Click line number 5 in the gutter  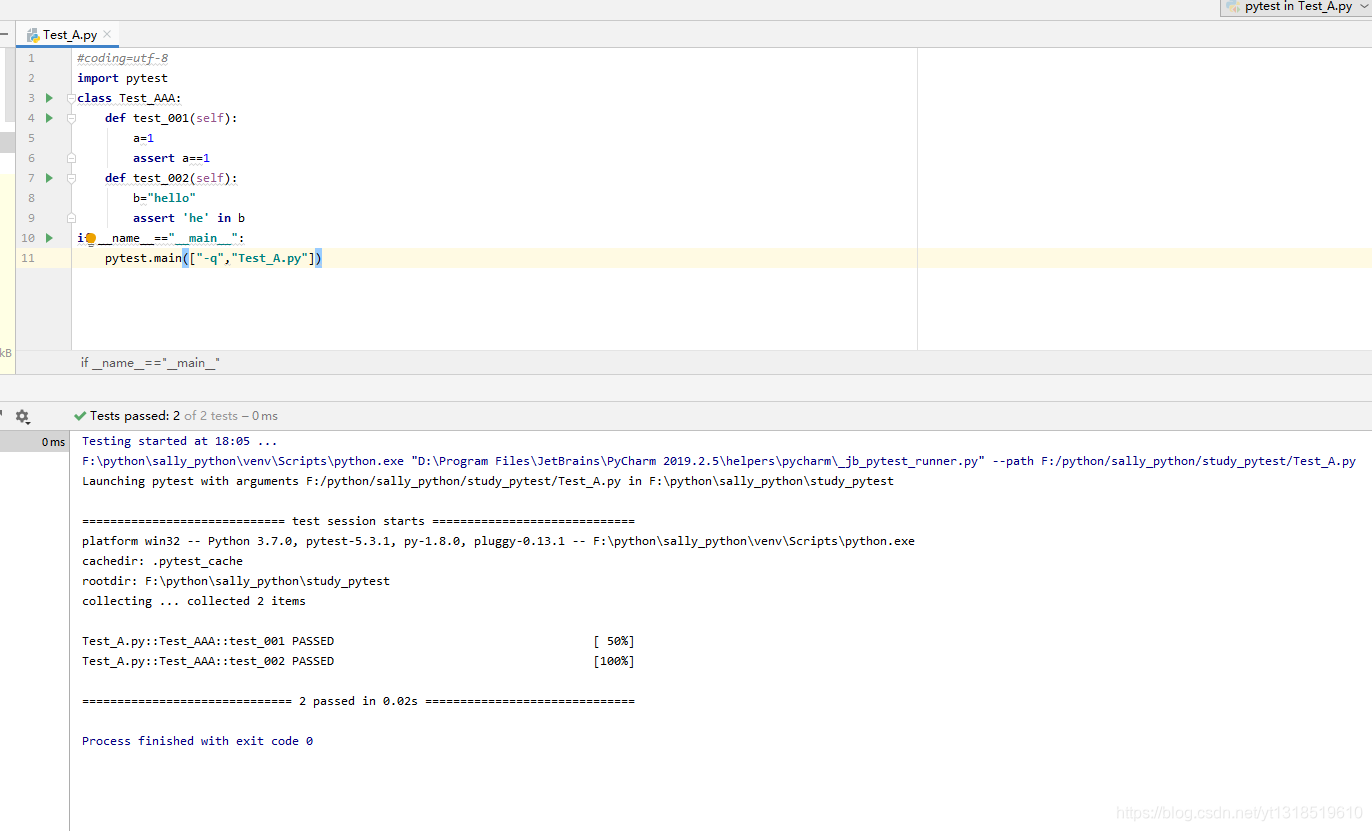(30, 138)
